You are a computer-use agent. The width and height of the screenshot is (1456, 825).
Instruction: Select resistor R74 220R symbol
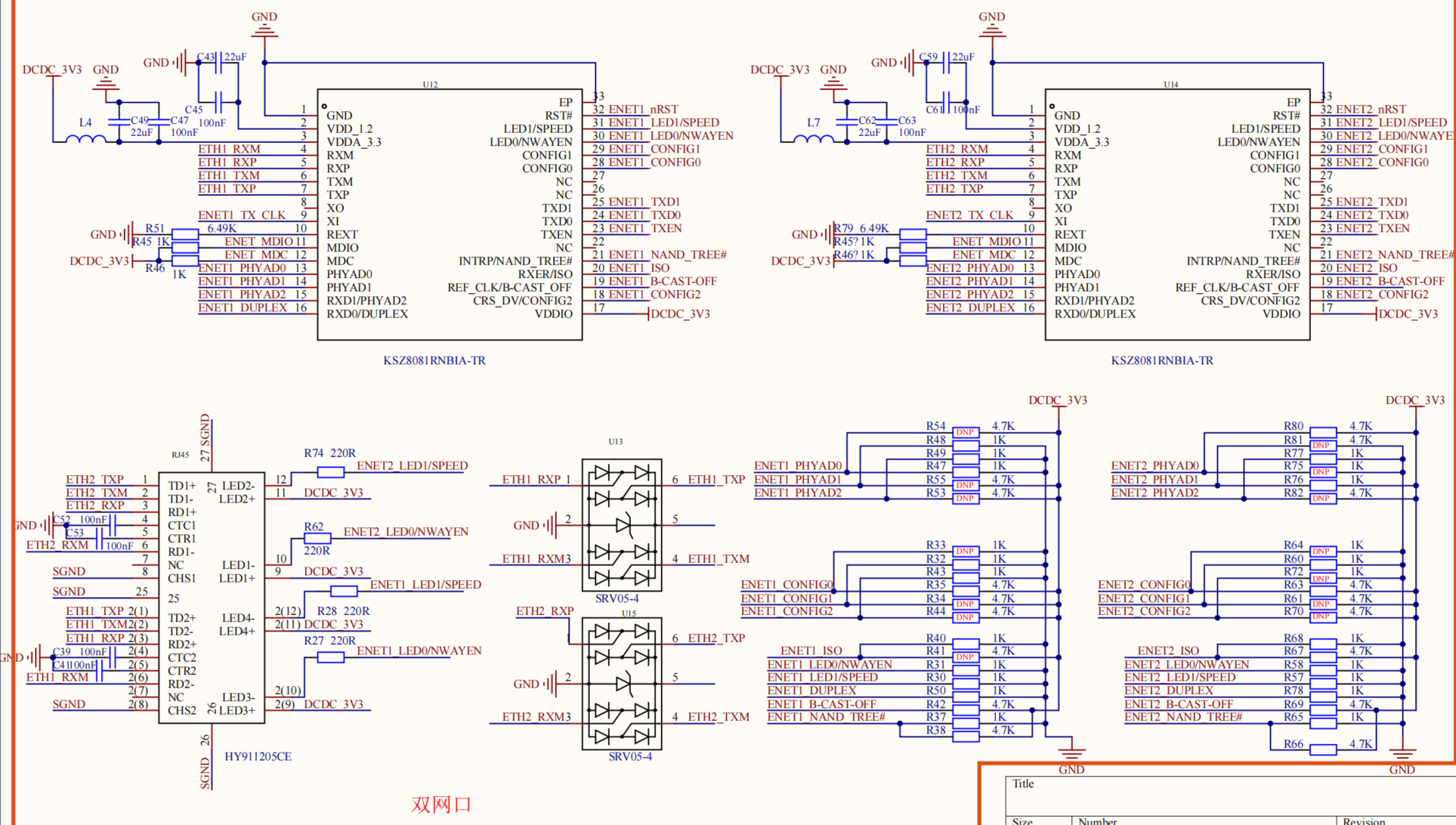[x=330, y=472]
